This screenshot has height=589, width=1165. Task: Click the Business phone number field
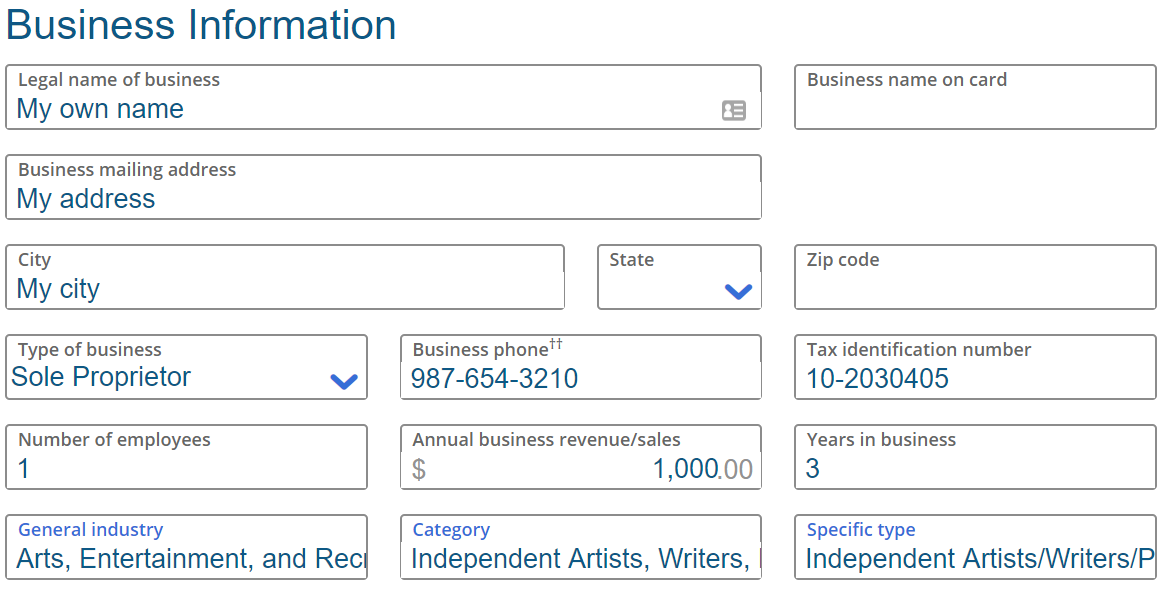point(580,378)
